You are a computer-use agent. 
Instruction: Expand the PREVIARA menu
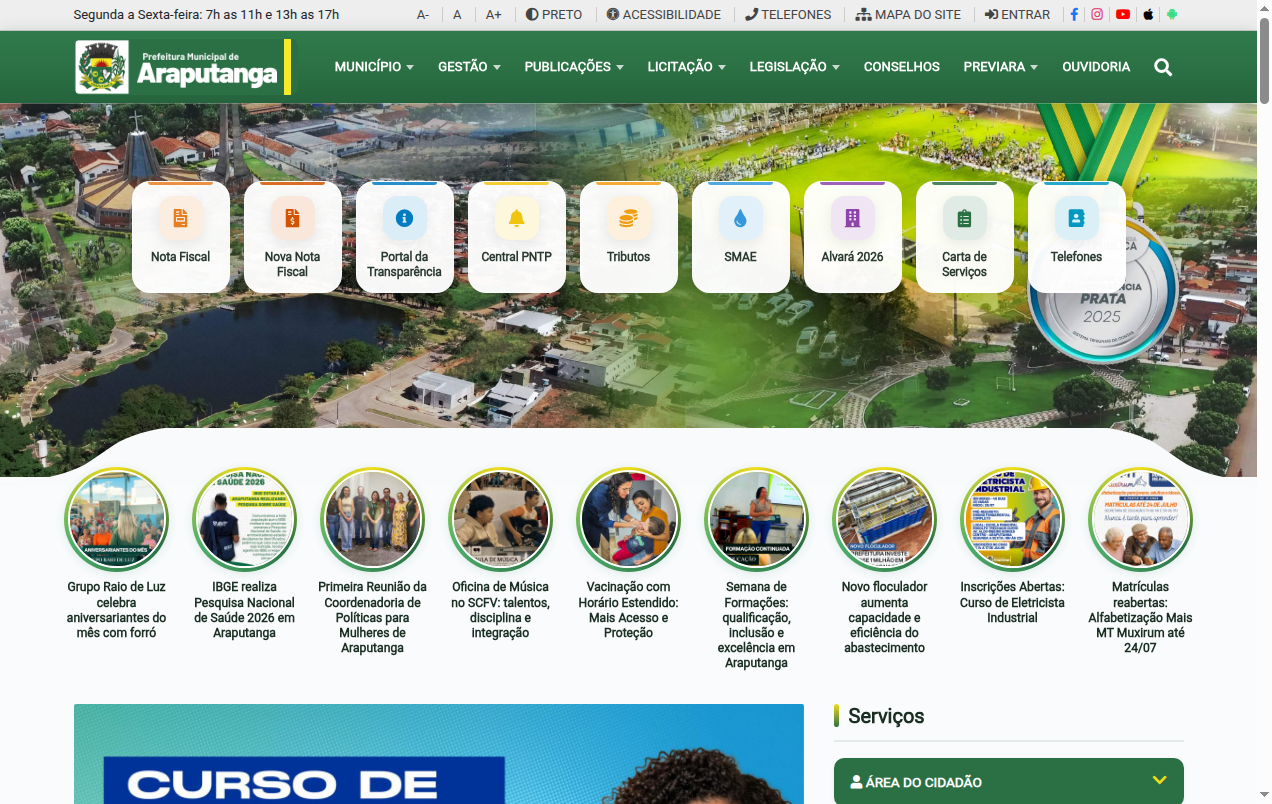1001,67
